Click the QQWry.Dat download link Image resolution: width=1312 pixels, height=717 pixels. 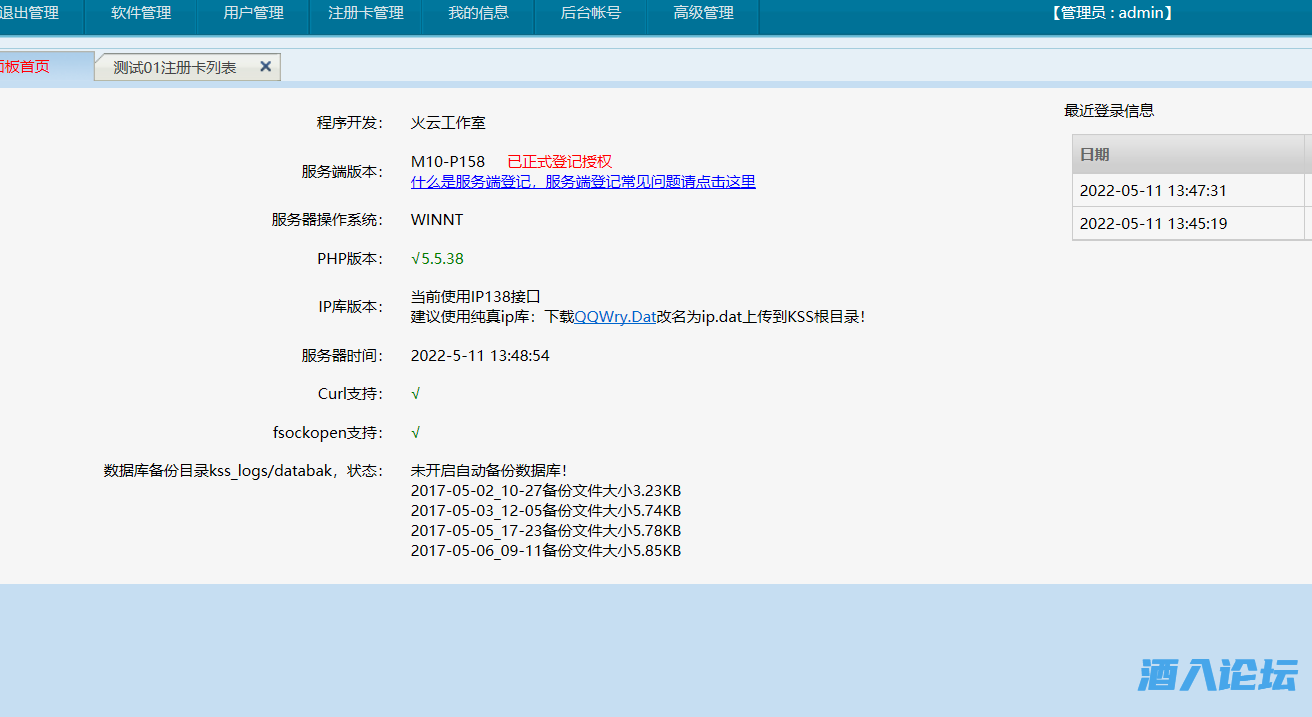pyautogui.click(x=615, y=317)
